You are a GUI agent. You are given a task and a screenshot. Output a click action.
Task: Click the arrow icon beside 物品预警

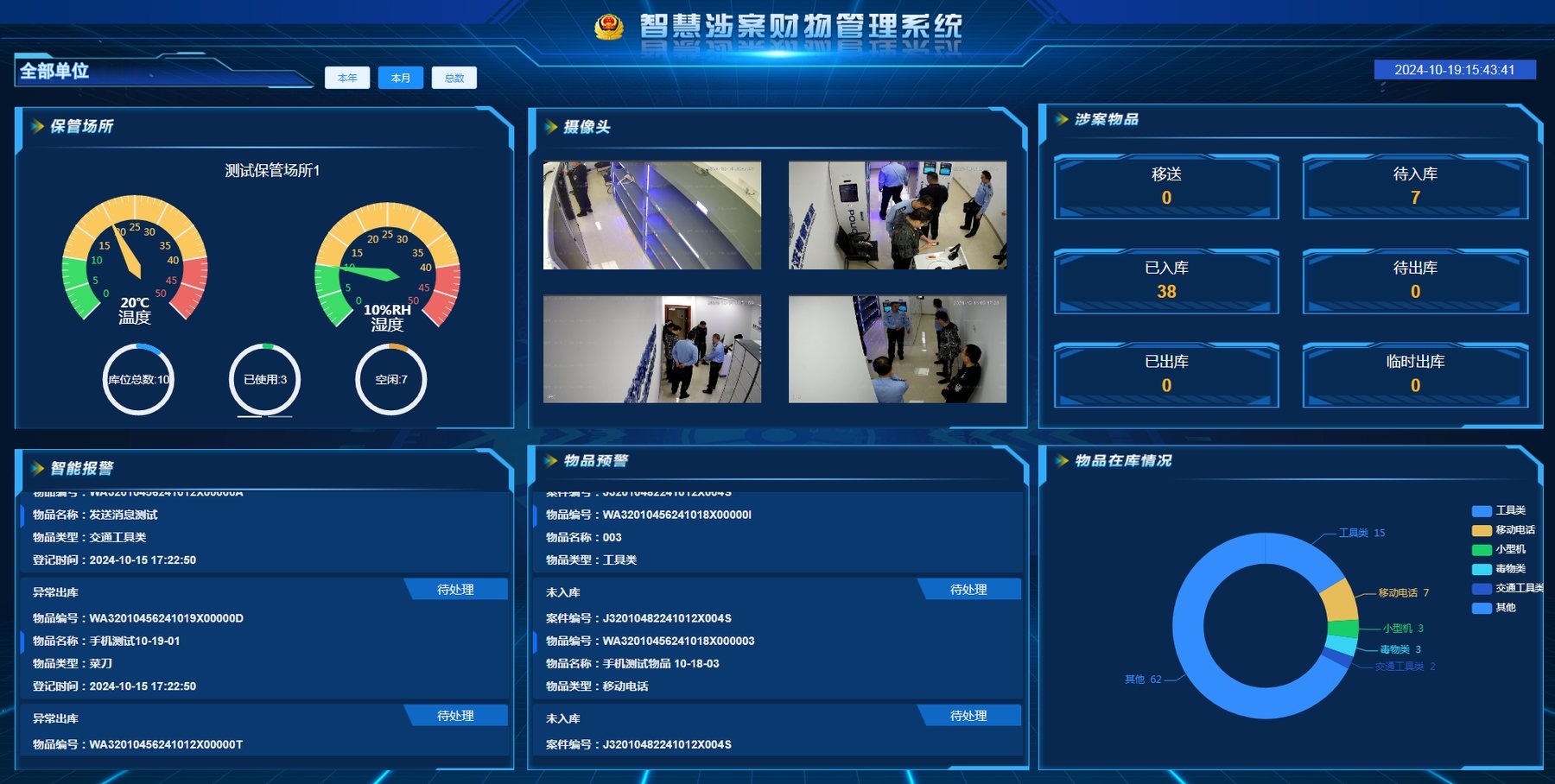tap(551, 460)
